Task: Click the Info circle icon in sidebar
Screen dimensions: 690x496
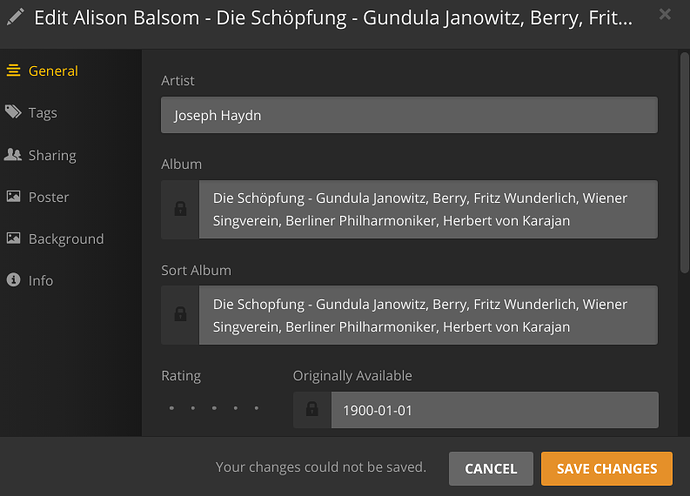Action: tap(13, 280)
